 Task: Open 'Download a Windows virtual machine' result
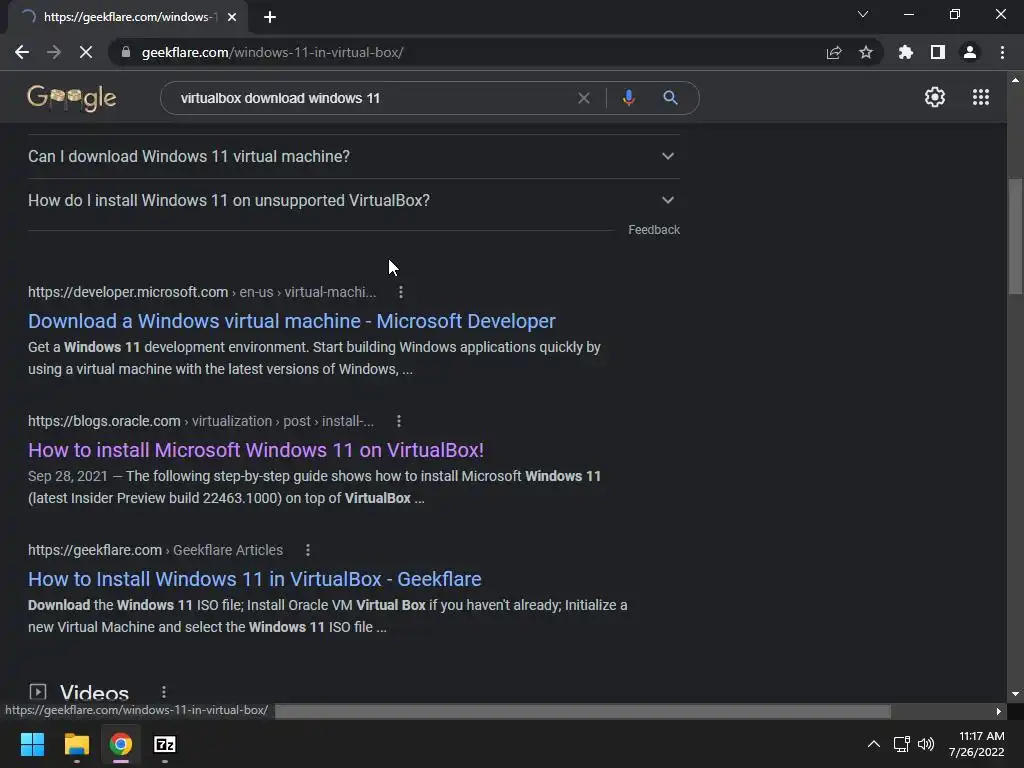291,321
